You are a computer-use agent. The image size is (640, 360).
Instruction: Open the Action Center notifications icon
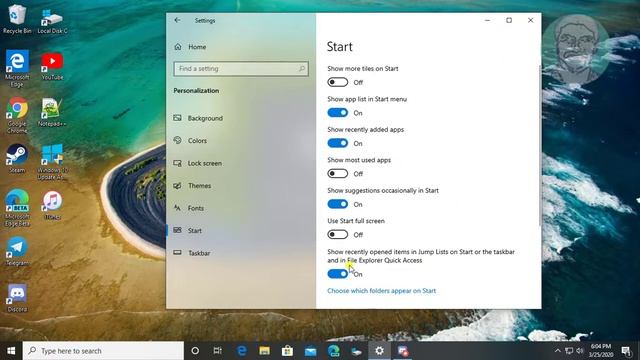[626, 351]
